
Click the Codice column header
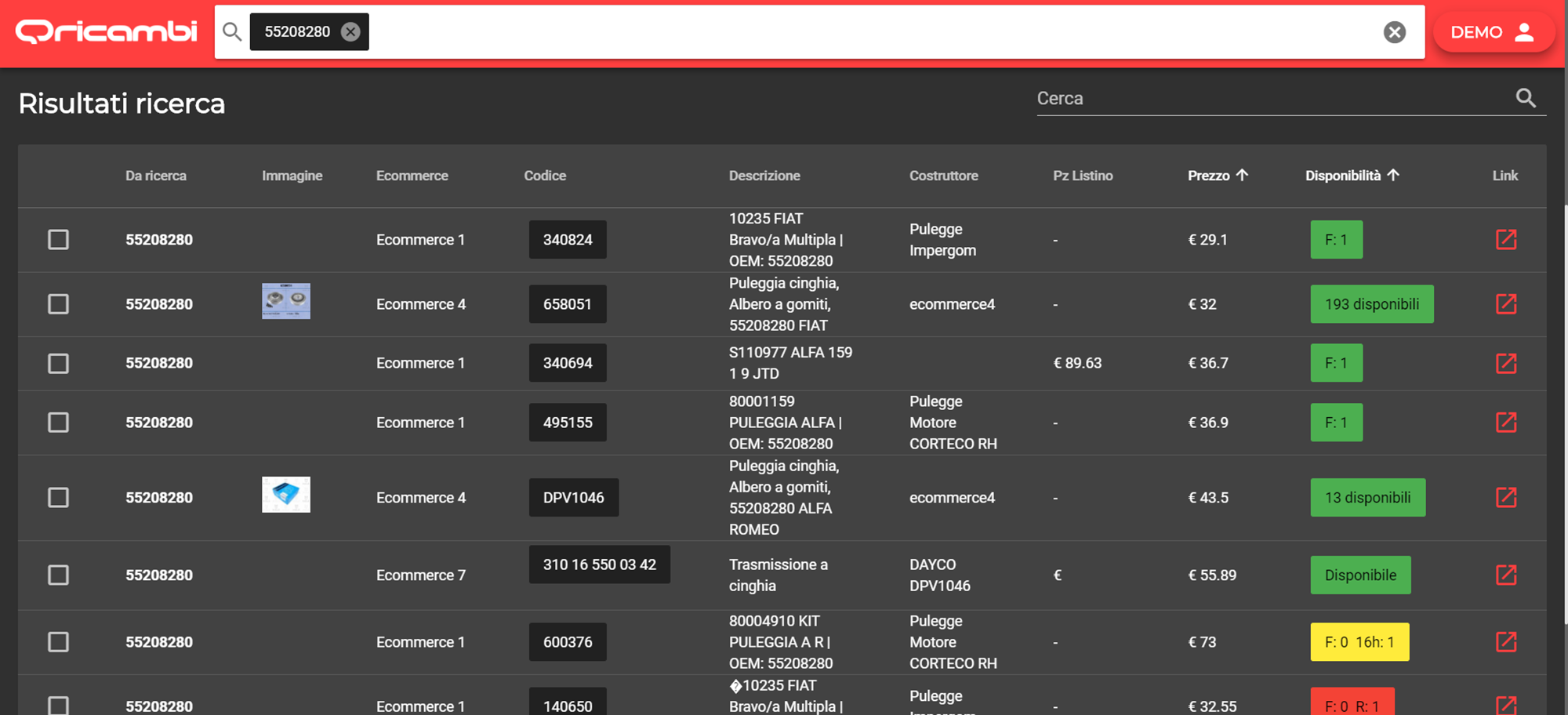545,176
